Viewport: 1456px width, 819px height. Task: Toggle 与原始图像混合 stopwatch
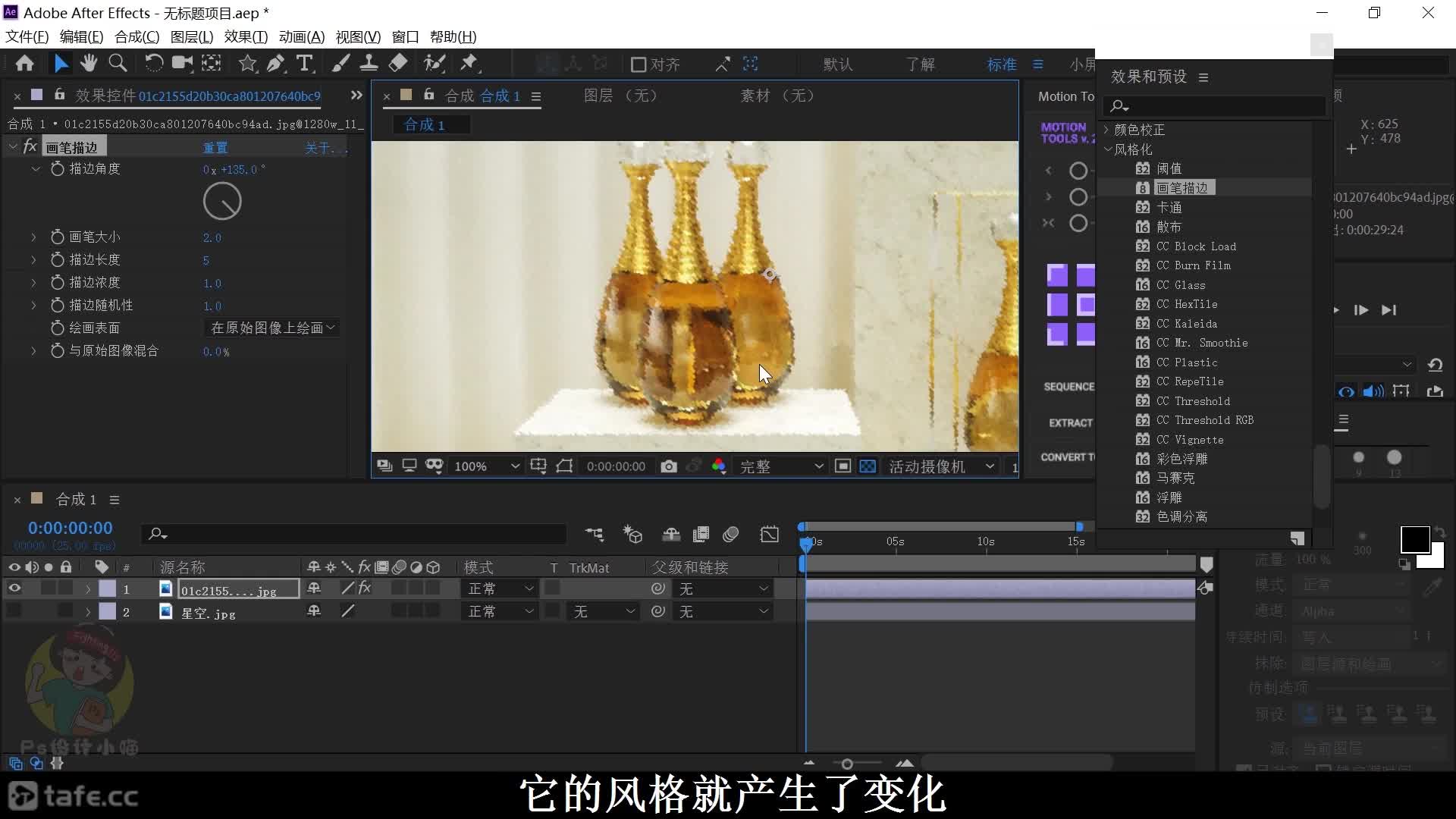pos(58,350)
